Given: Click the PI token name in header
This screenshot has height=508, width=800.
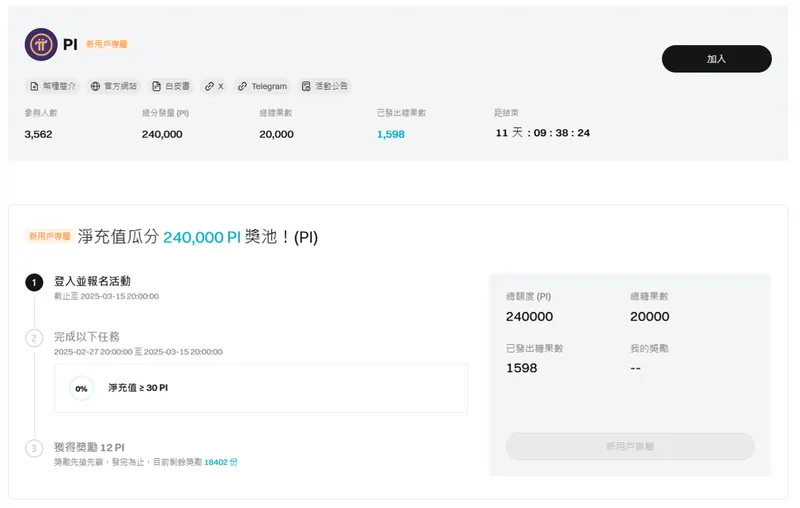Looking at the screenshot, I should click(x=70, y=44).
